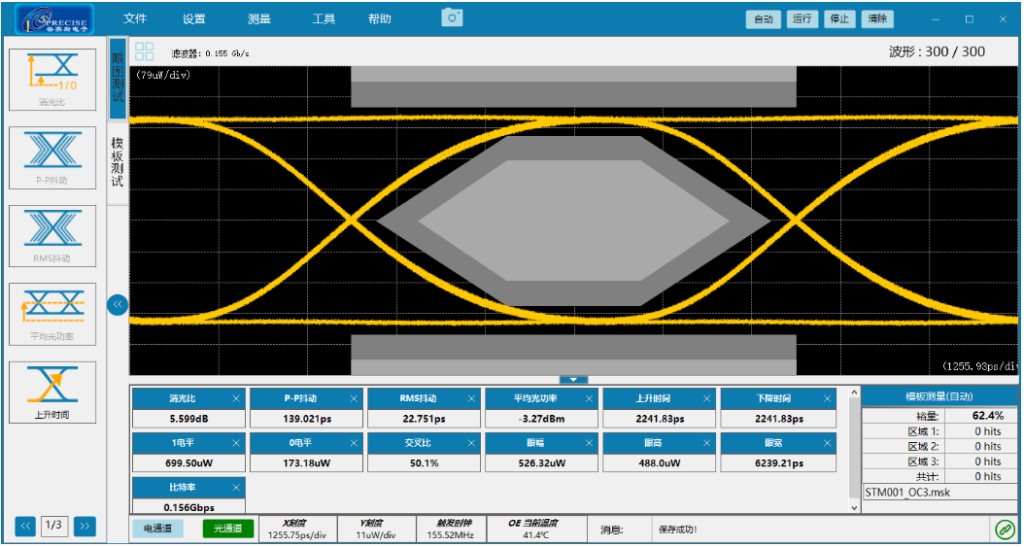Go to the next measurement icons page
The image size is (1024, 547).
(x=85, y=525)
